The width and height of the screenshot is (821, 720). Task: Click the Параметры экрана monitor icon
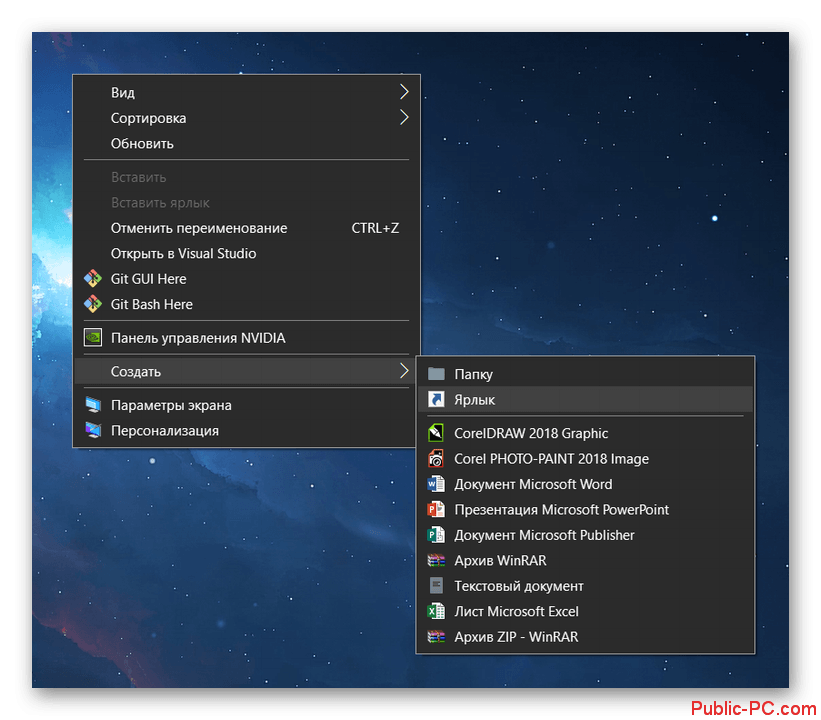[x=93, y=405]
